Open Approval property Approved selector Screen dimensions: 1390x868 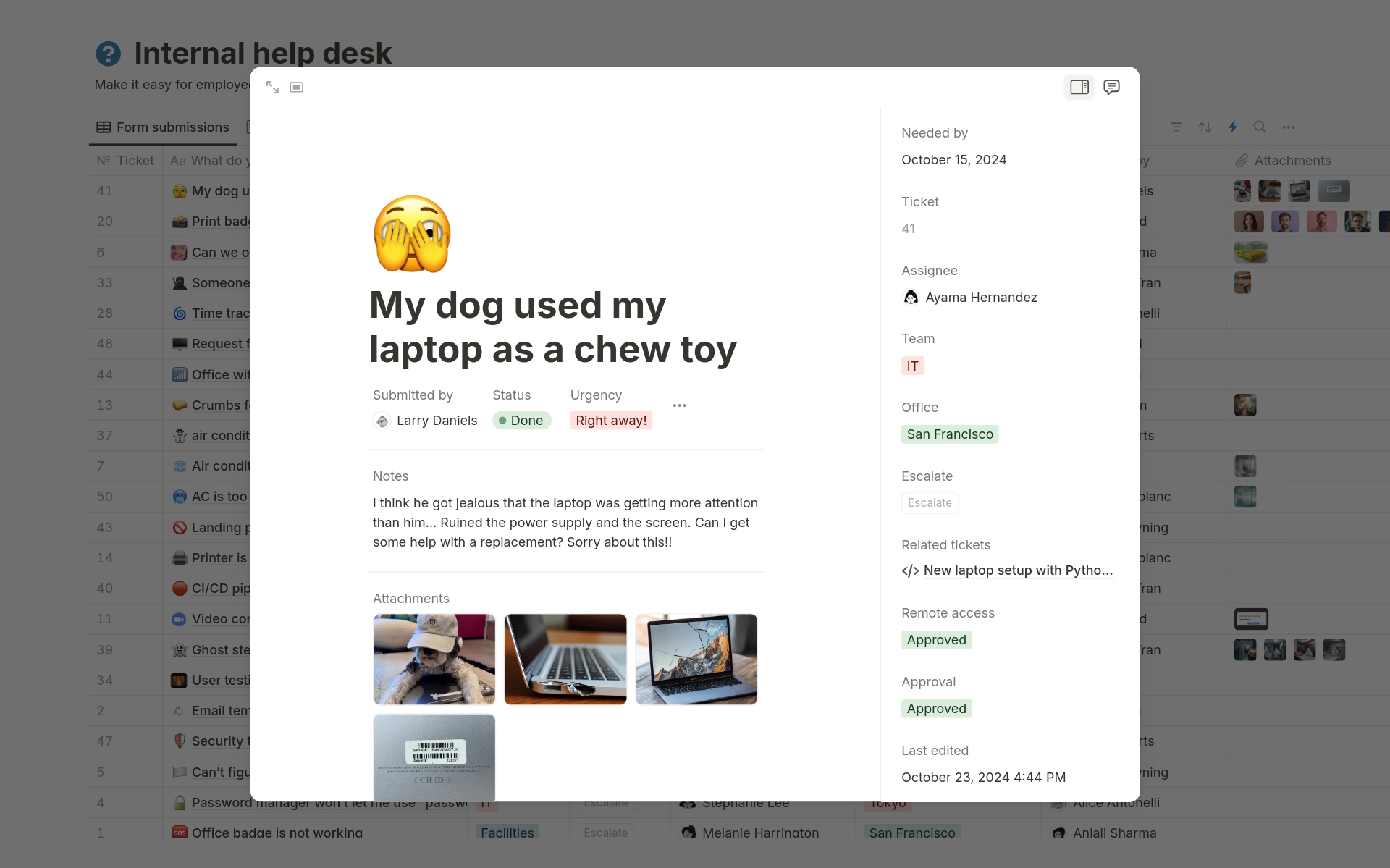[936, 709]
